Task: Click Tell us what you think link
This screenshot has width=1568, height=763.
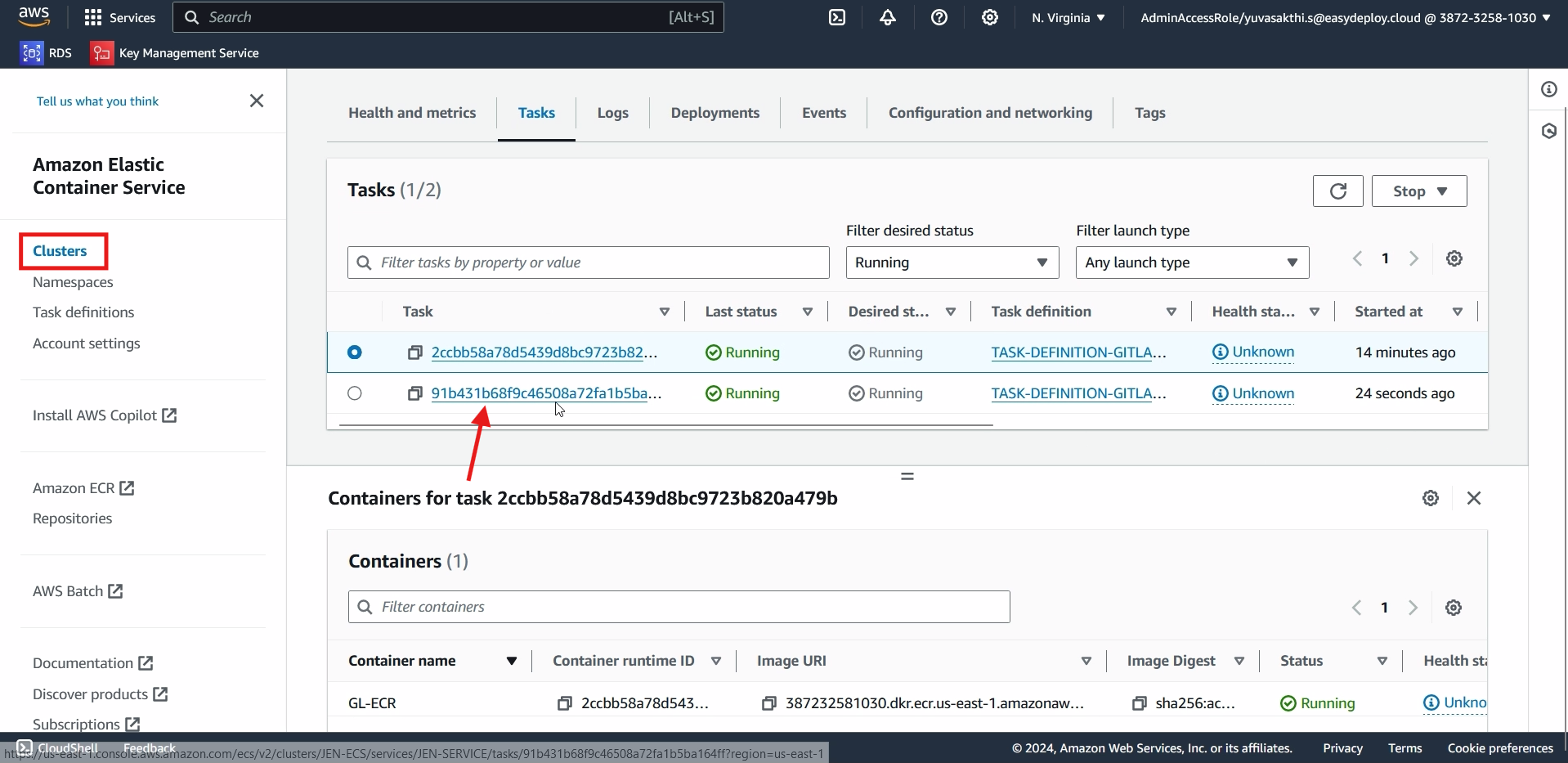Action: tap(97, 101)
